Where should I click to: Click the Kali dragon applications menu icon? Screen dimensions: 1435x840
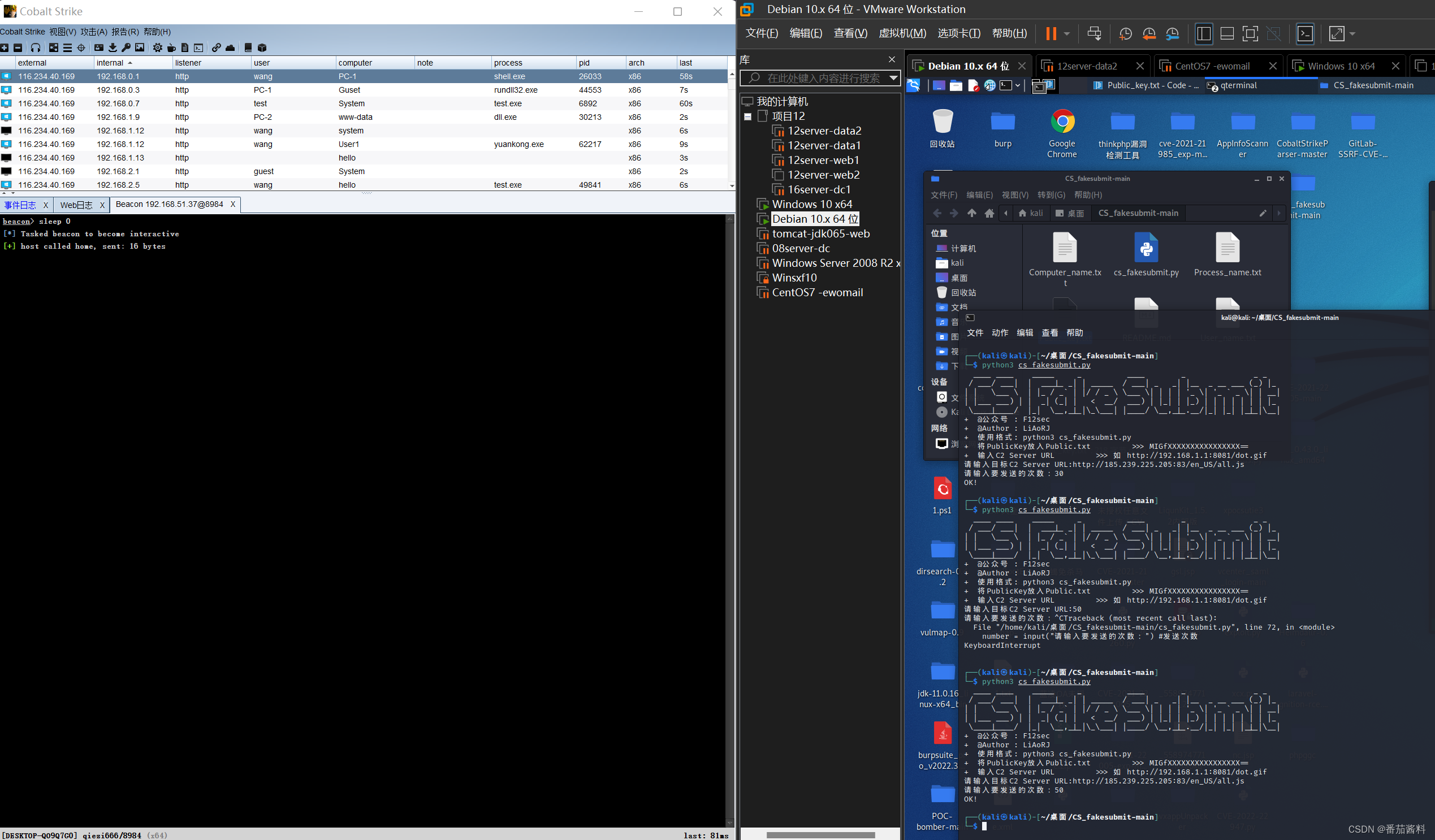pyautogui.click(x=913, y=85)
